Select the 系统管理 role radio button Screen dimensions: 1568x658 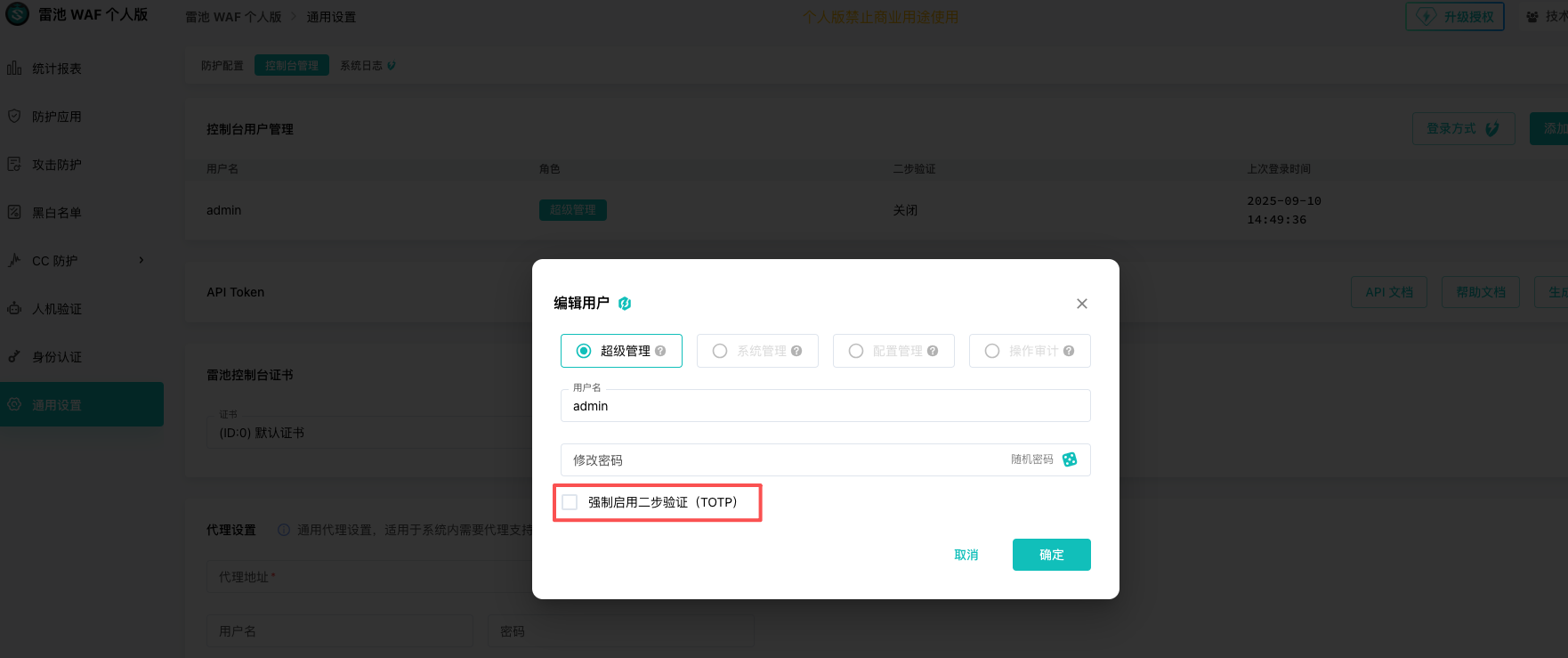(x=720, y=351)
